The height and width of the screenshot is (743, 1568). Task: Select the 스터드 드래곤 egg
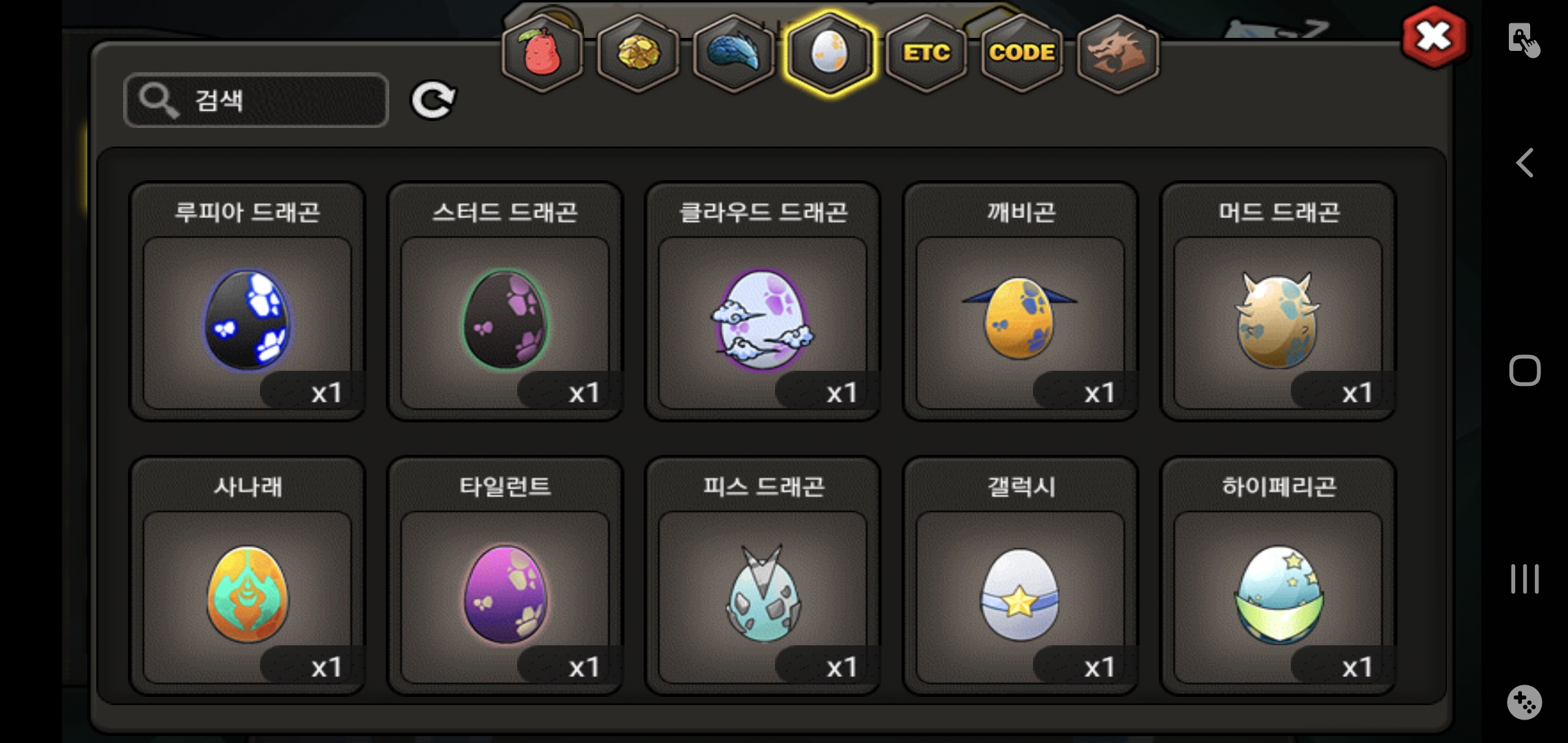pyautogui.click(x=505, y=301)
